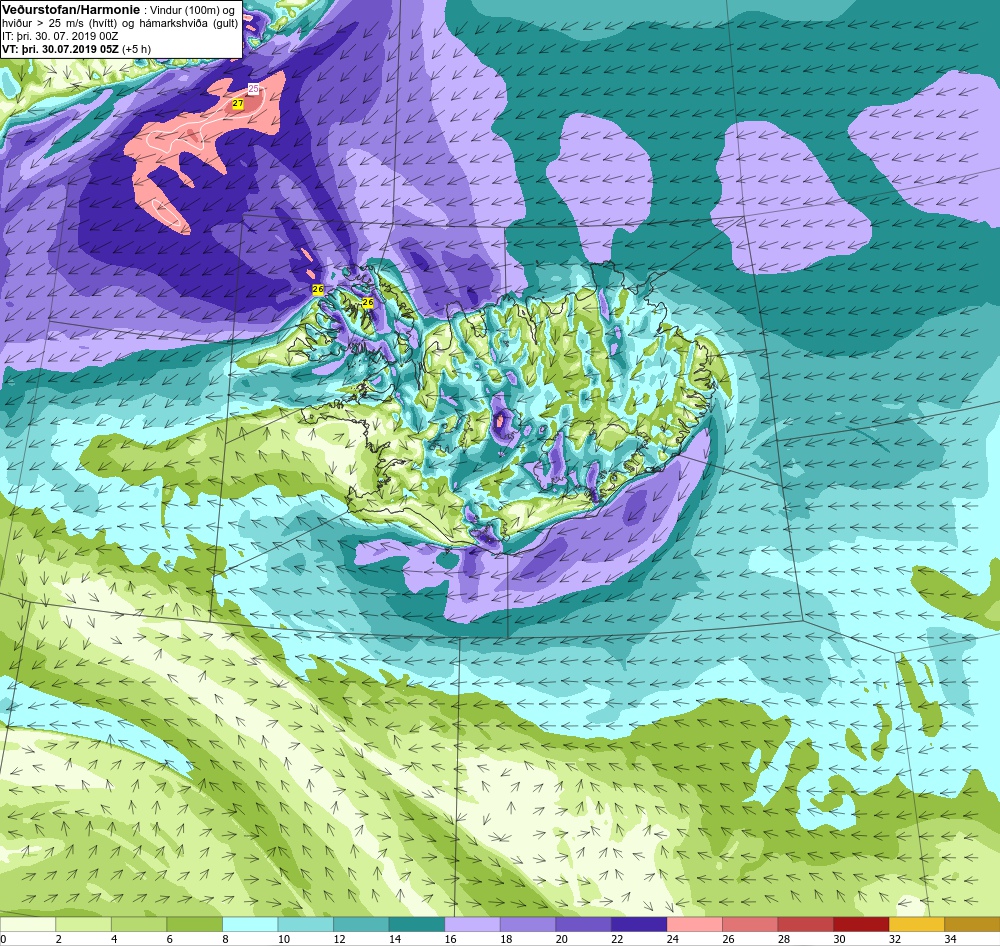Image resolution: width=1000 pixels, height=946 pixels.
Task: Click the legend scale value "10"
Action: [284, 939]
